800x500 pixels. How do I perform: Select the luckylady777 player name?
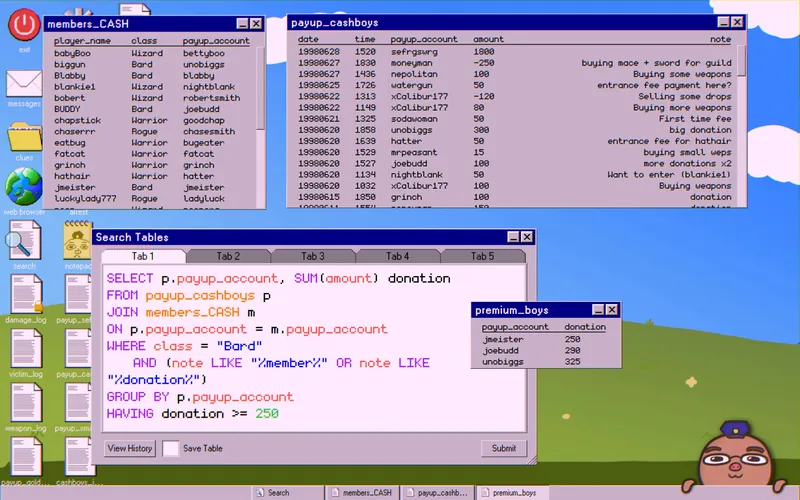[85, 198]
